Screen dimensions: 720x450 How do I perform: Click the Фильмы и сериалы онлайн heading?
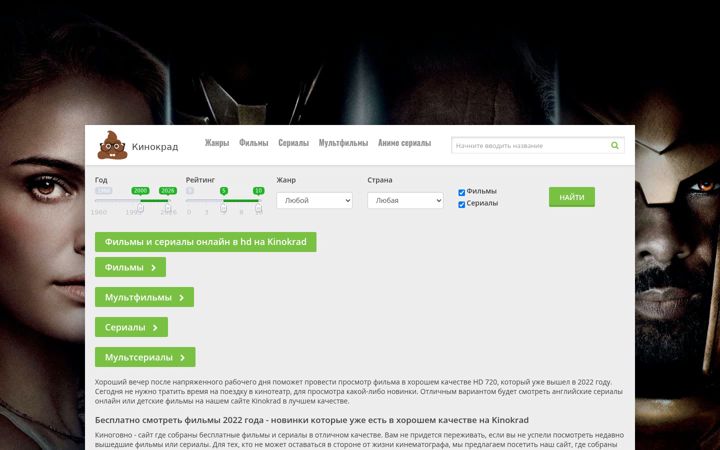(x=206, y=242)
